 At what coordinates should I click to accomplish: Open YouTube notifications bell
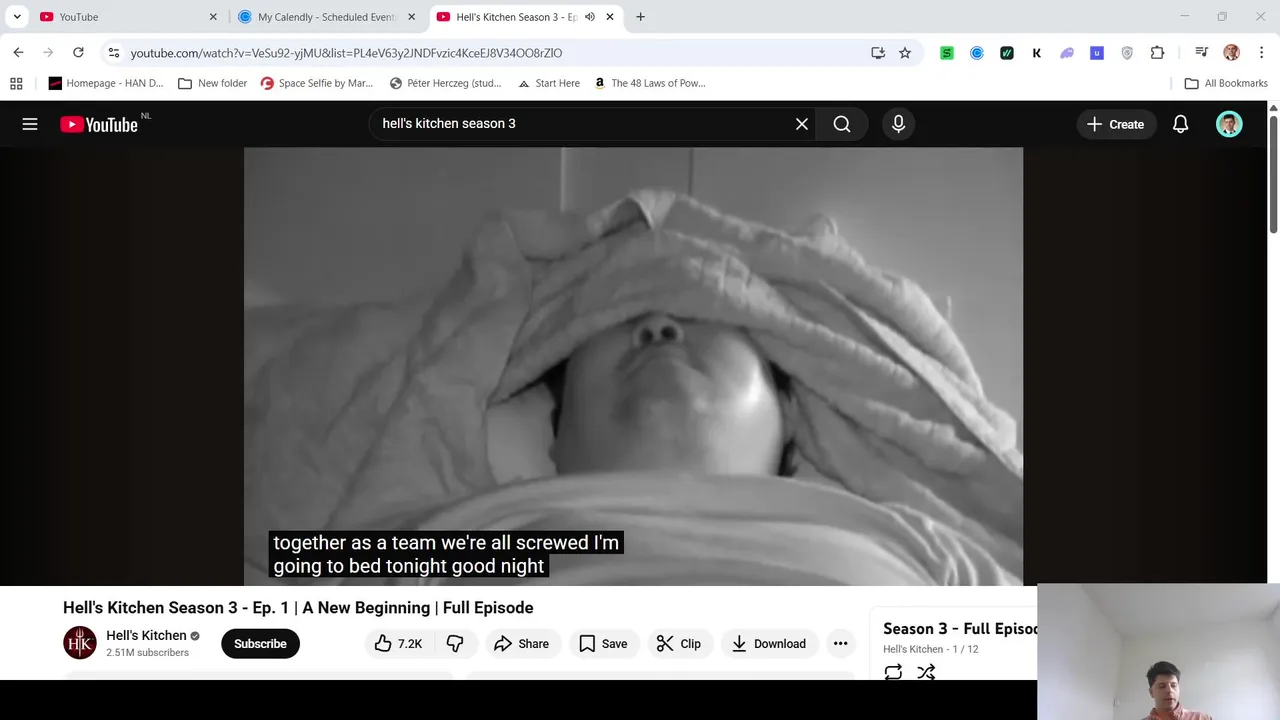tap(1181, 124)
